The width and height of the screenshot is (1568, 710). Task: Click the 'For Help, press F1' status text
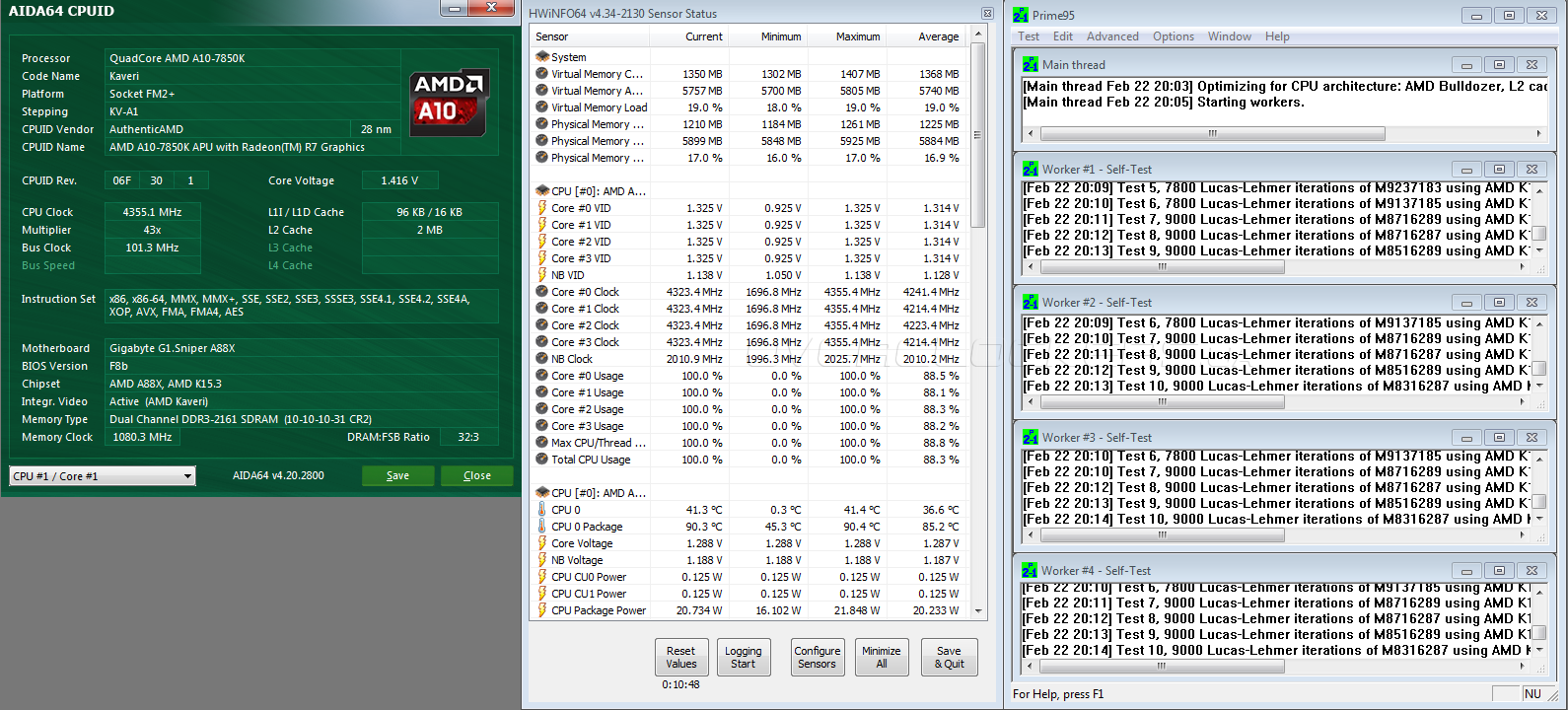click(x=1058, y=694)
